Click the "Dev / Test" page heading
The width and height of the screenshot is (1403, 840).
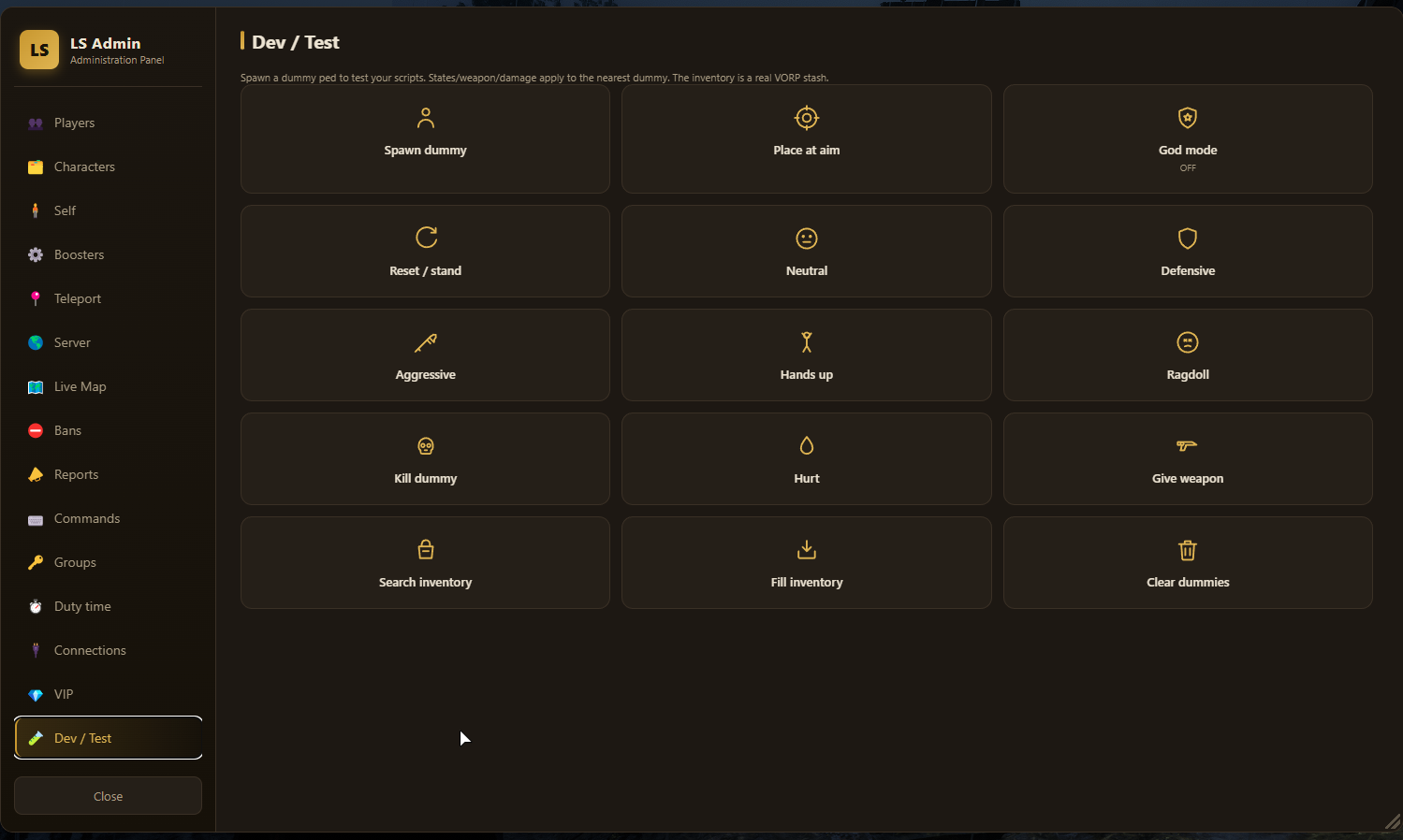[296, 42]
